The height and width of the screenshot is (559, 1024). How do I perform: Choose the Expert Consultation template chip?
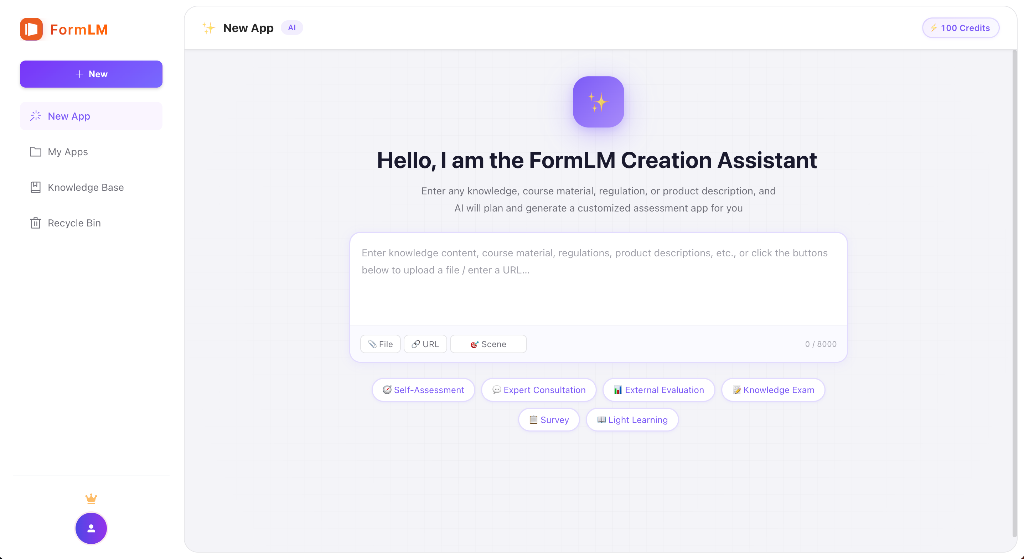point(539,390)
